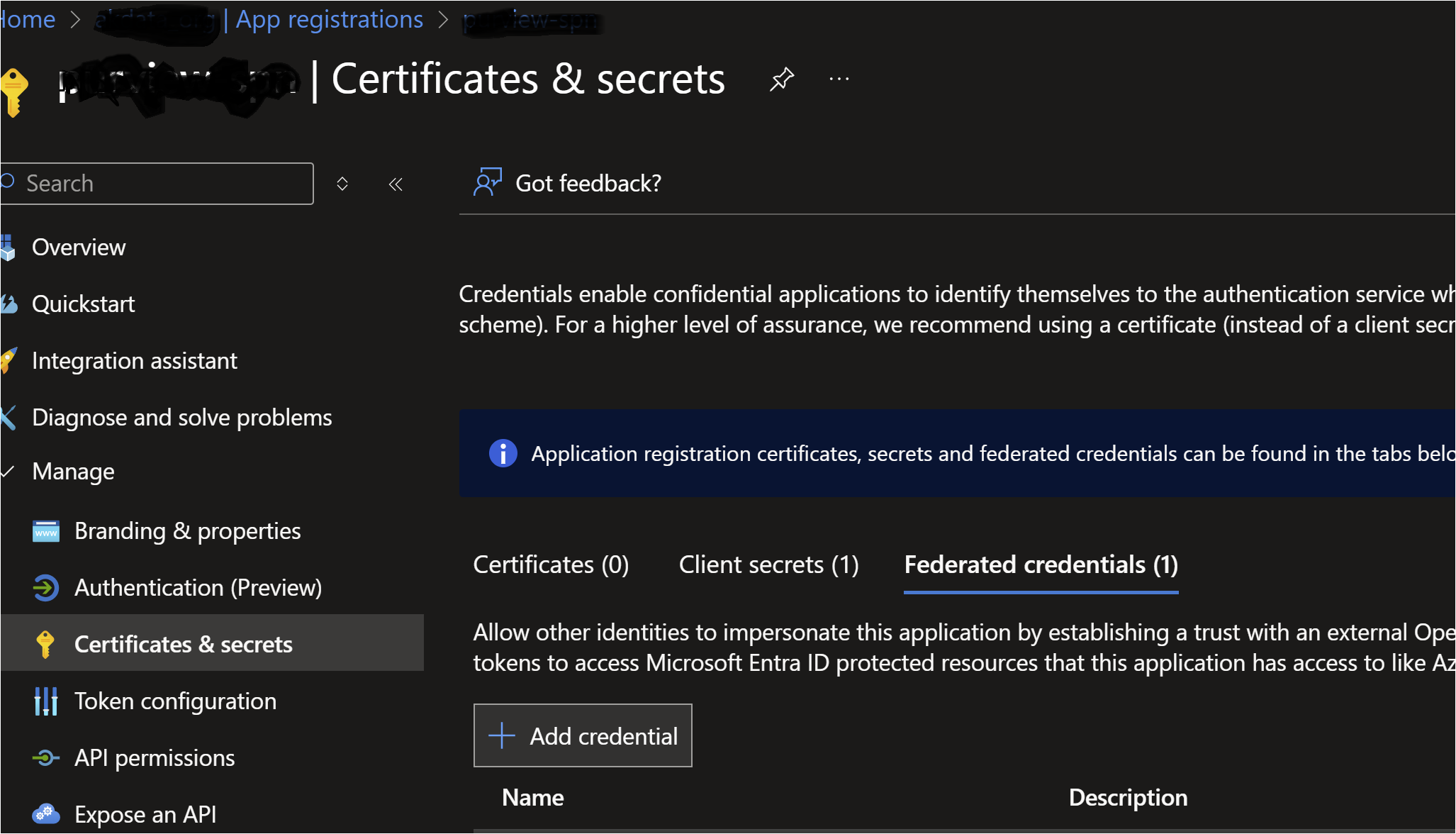
Task: Click the yellow key icon in page header
Action: pyautogui.click(x=13, y=92)
